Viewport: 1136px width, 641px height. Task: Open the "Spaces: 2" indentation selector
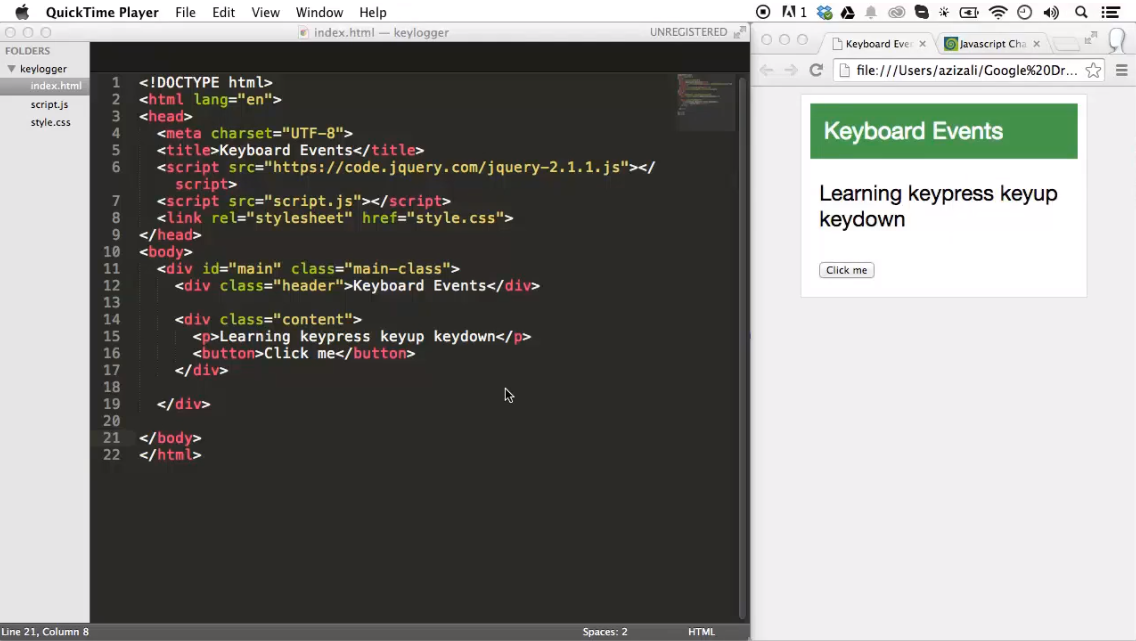604,631
